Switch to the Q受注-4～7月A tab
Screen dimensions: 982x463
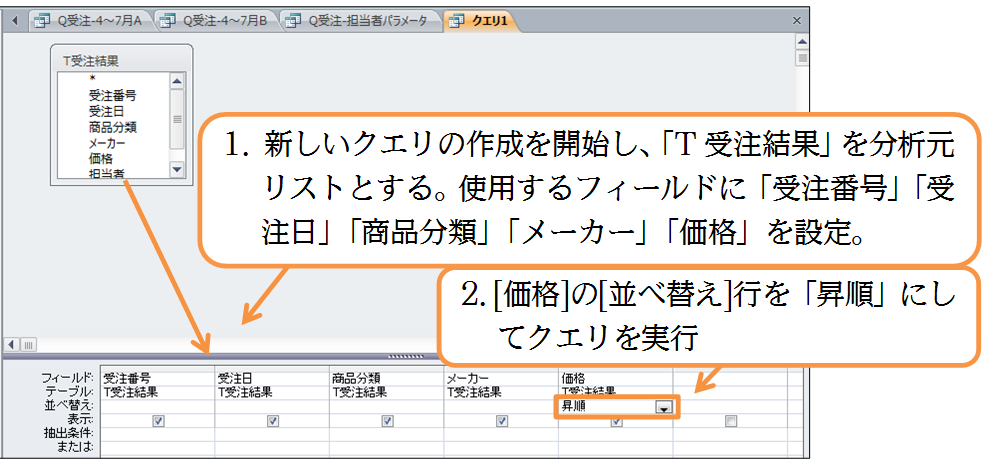point(90,20)
